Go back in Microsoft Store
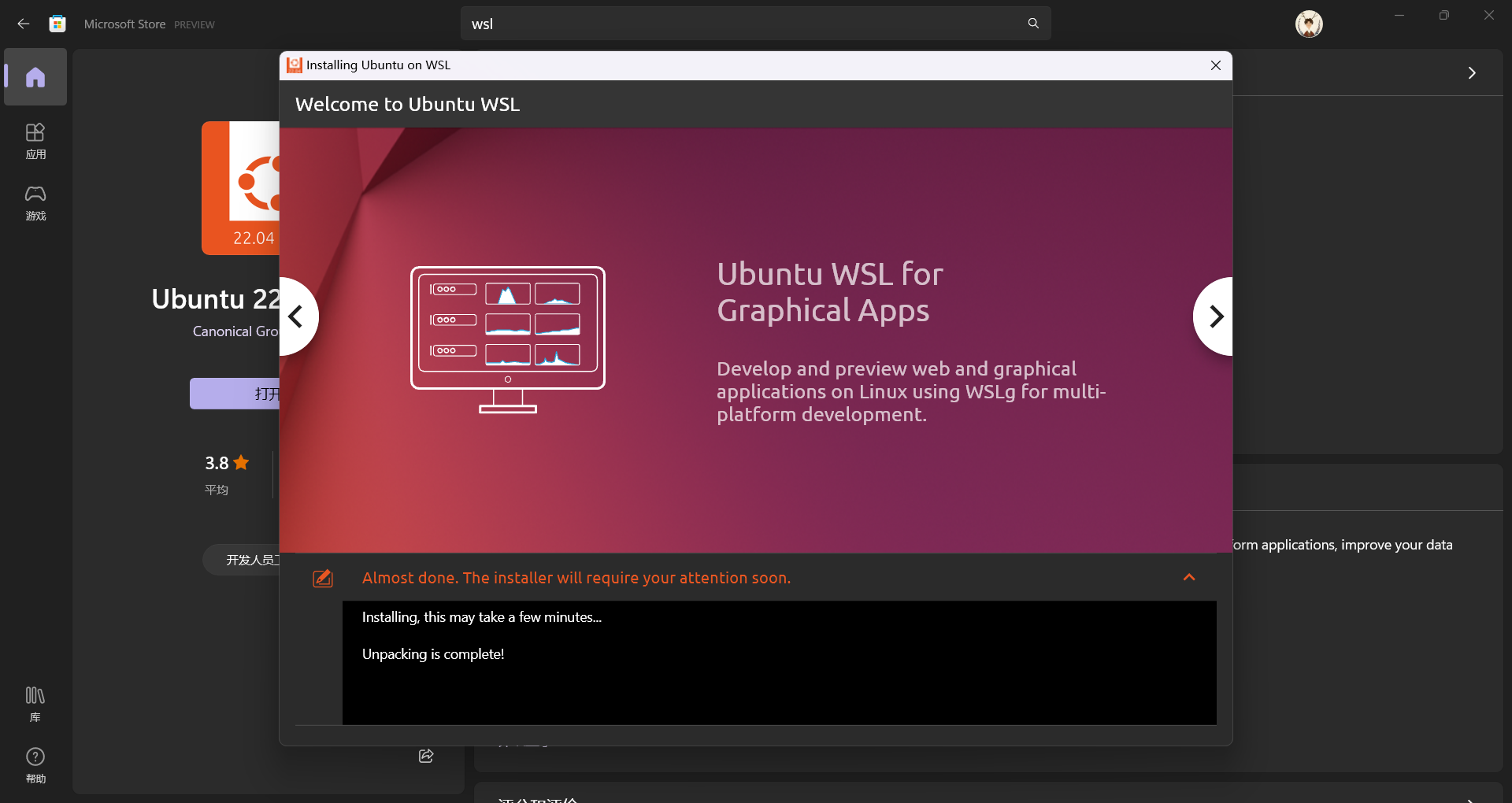The height and width of the screenshot is (803, 1512). pyautogui.click(x=24, y=24)
